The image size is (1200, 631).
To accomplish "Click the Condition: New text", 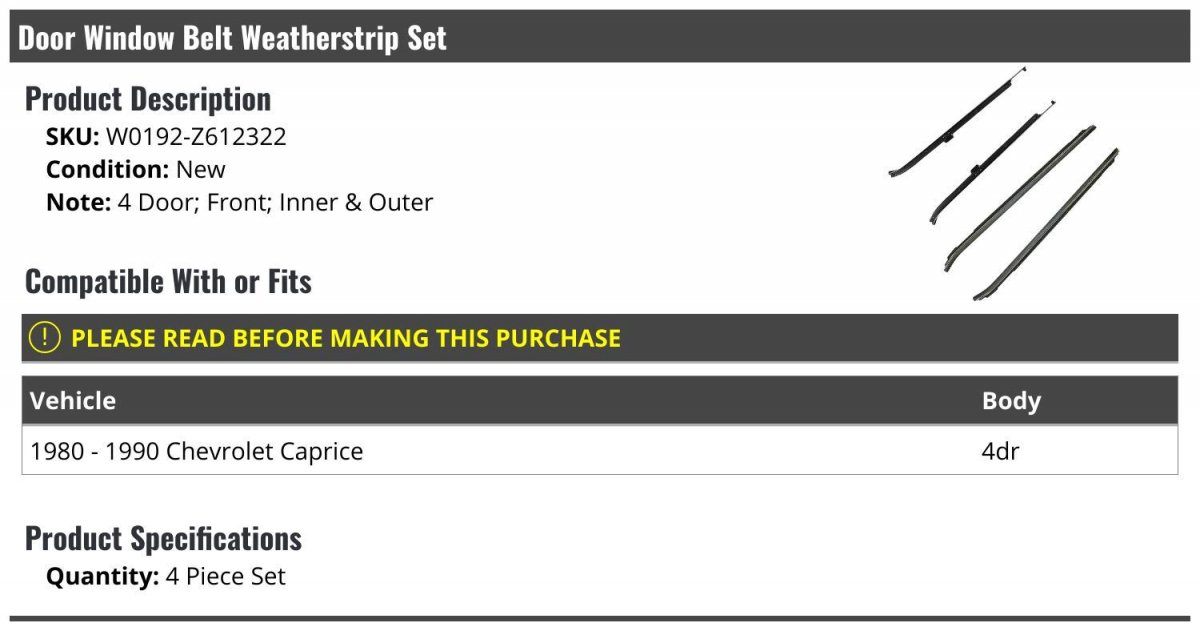I will pyautogui.click(x=136, y=169).
